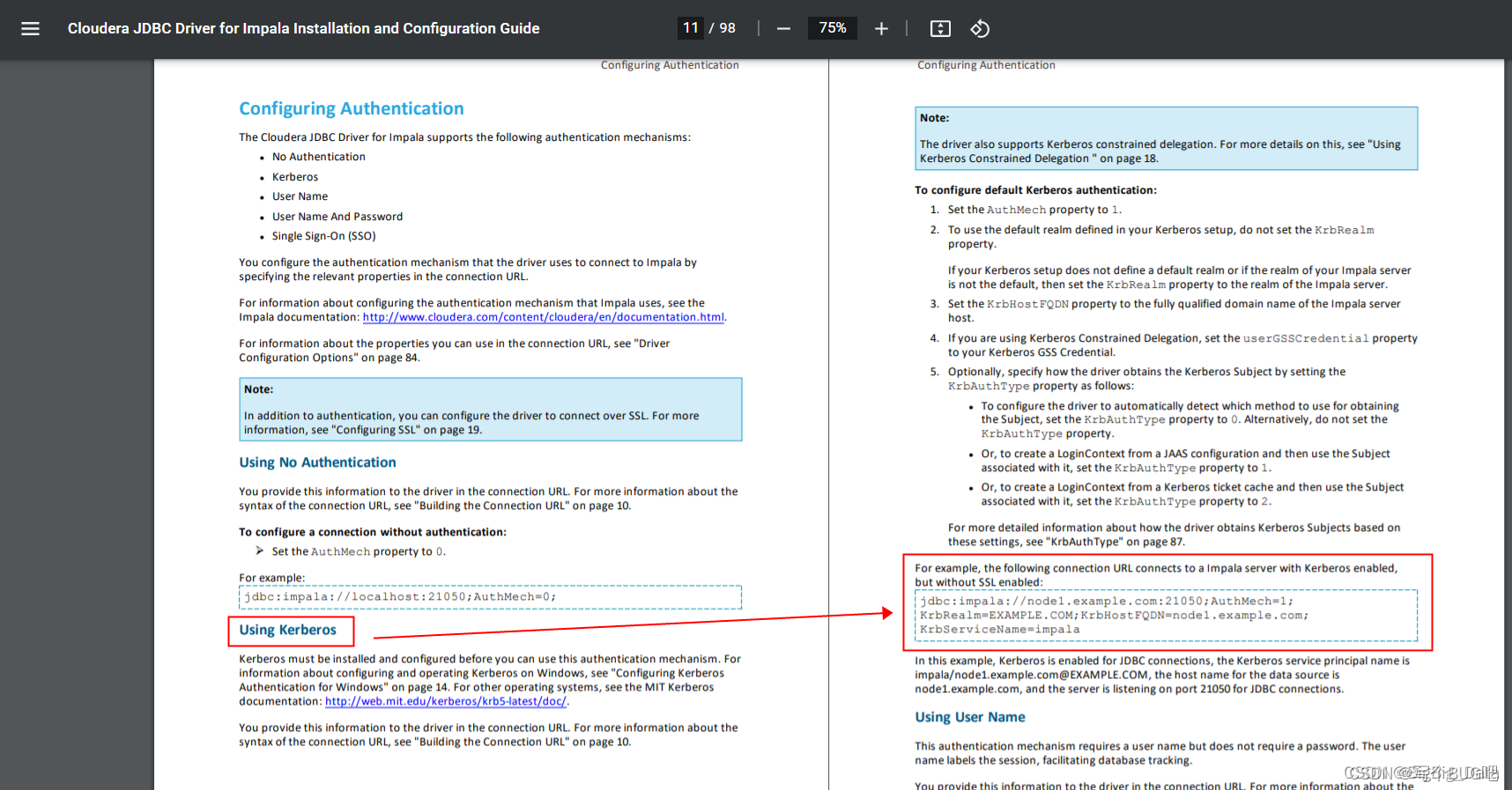The height and width of the screenshot is (790, 1512).
Task: Click the 'User Name And Password' bullet item
Action: tap(337, 217)
